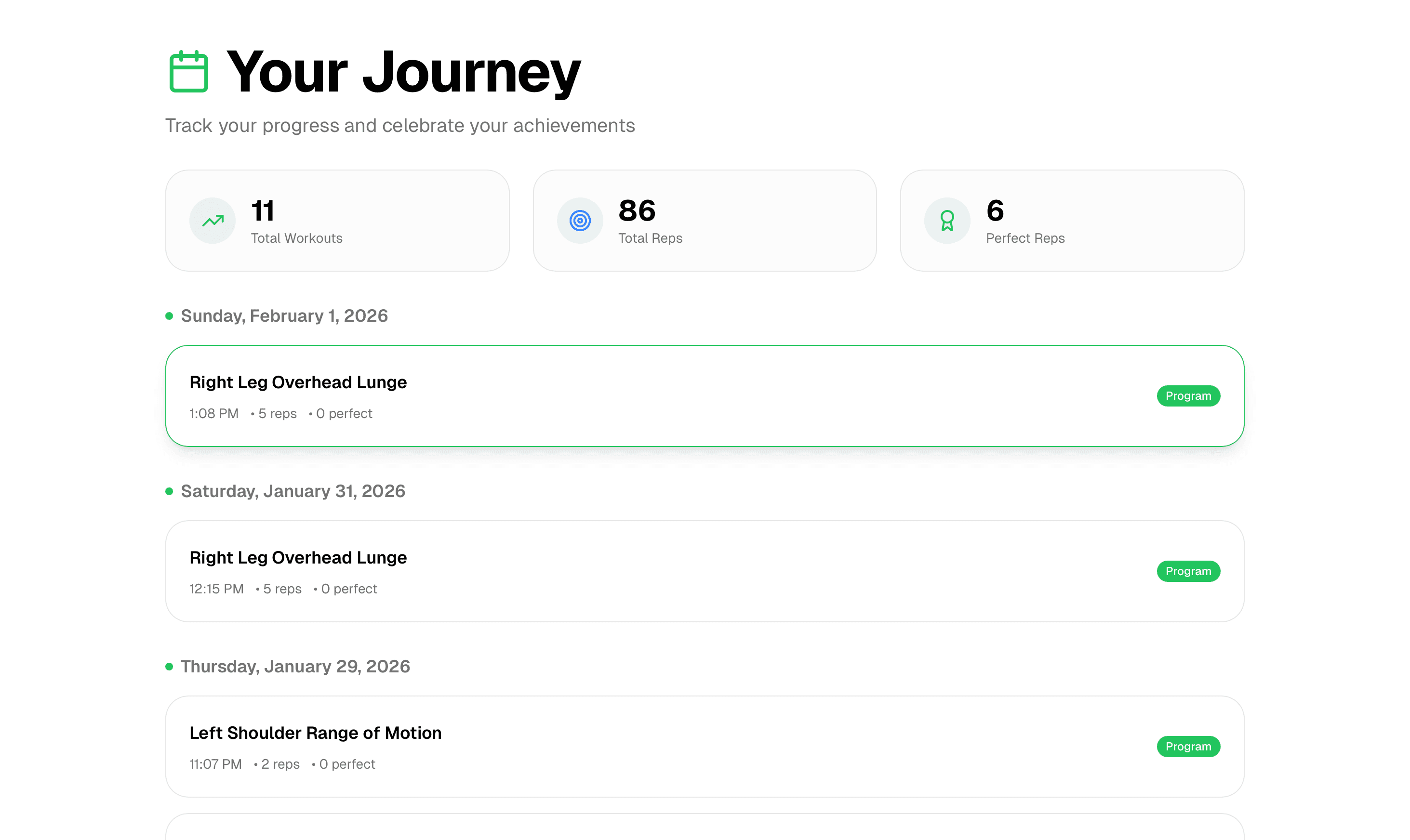Click the blue target icon for Total Reps
Viewport: 1410px width, 840px height.
tap(579, 221)
